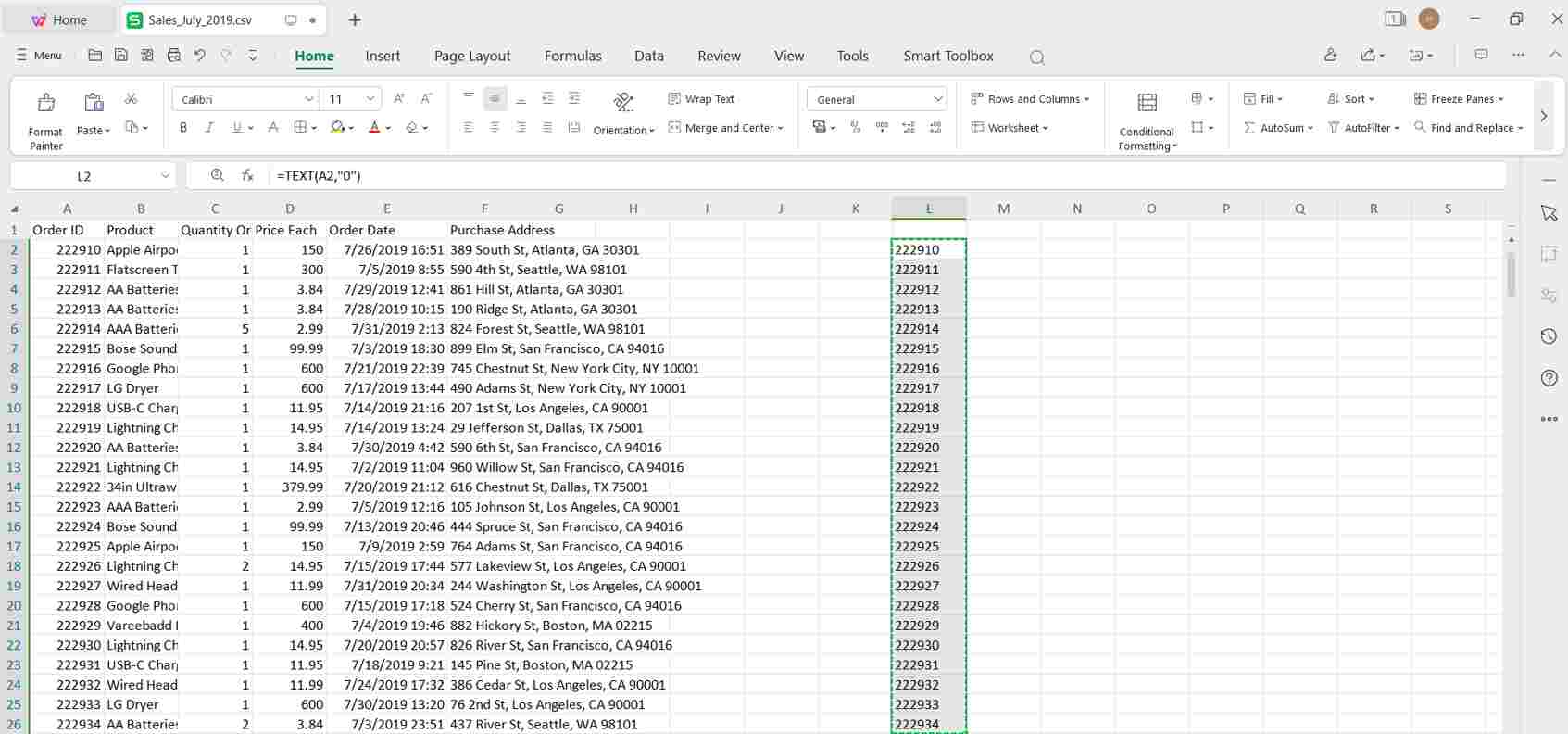Click the Save icon in quick toolbar
This screenshot has width=1568, height=734.
[x=121, y=56]
